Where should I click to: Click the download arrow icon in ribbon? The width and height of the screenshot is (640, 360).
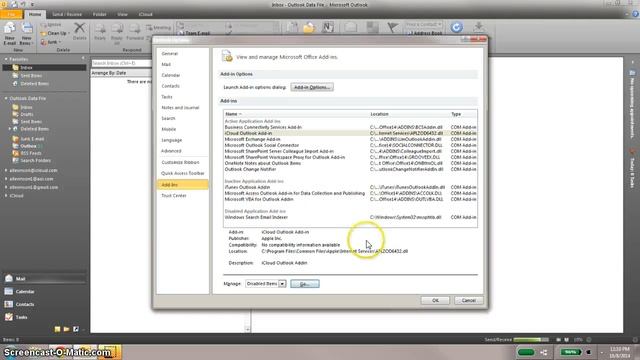click(x=478, y=27)
